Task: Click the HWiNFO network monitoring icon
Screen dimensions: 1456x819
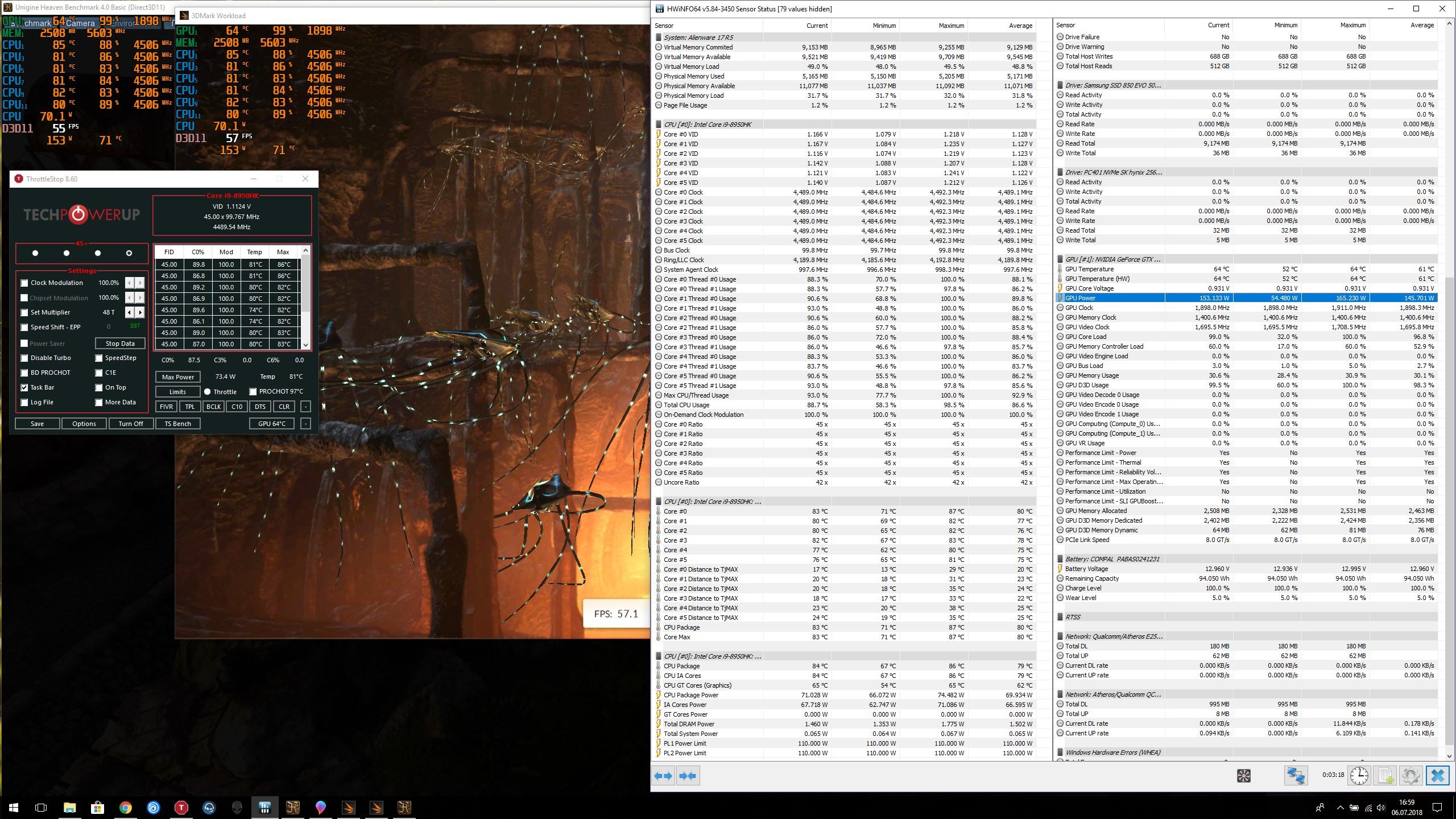Action: [x=1296, y=776]
